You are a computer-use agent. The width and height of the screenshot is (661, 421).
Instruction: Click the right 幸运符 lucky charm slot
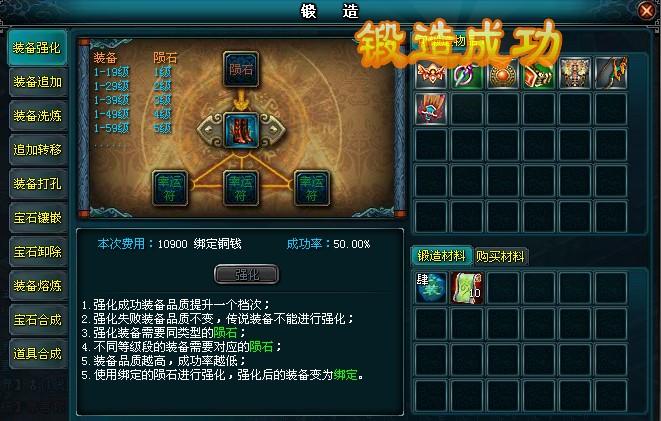coord(312,188)
